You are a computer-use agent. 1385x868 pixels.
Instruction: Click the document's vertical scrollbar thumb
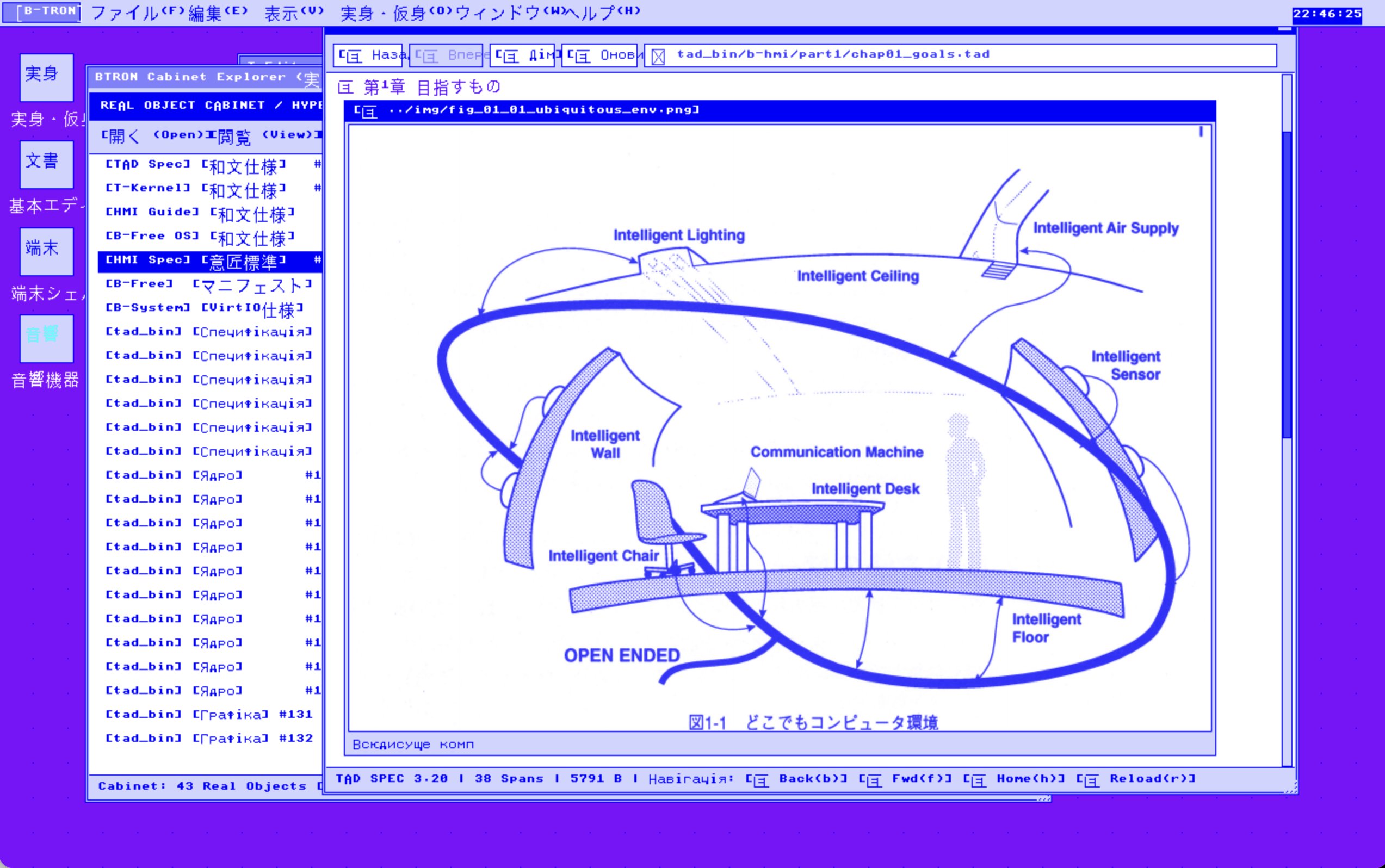tap(1287, 284)
